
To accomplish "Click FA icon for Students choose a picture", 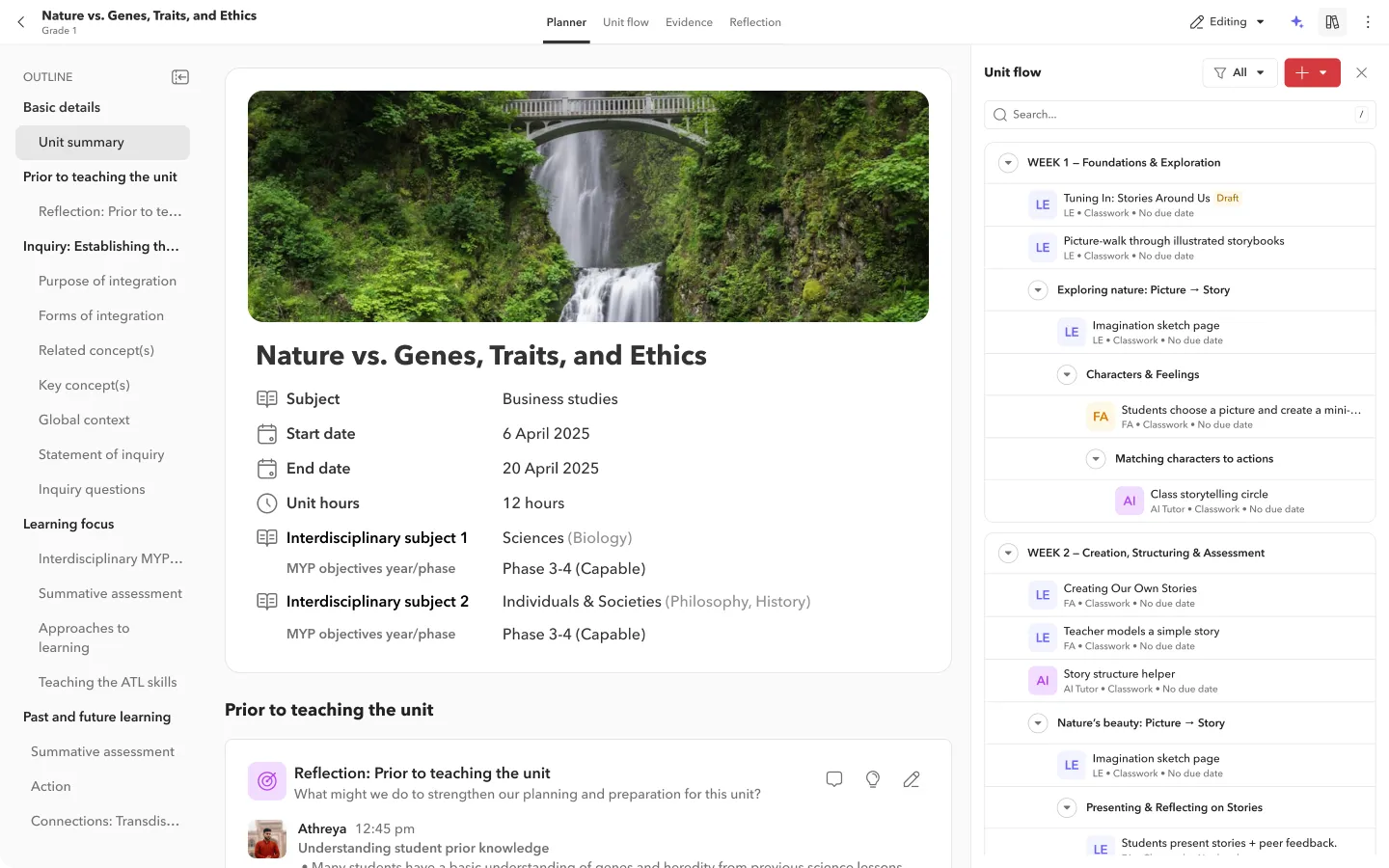I will tap(1101, 417).
